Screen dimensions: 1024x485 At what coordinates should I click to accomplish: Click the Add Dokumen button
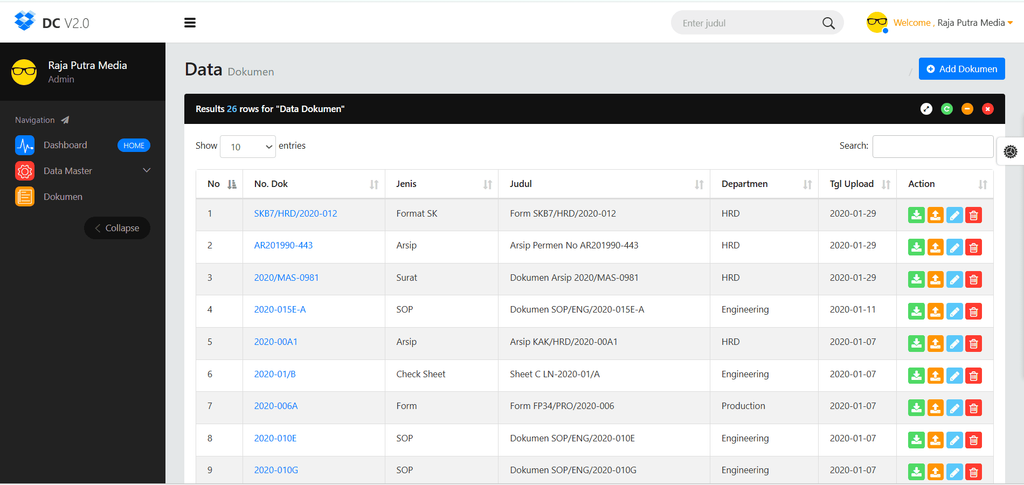pos(961,69)
